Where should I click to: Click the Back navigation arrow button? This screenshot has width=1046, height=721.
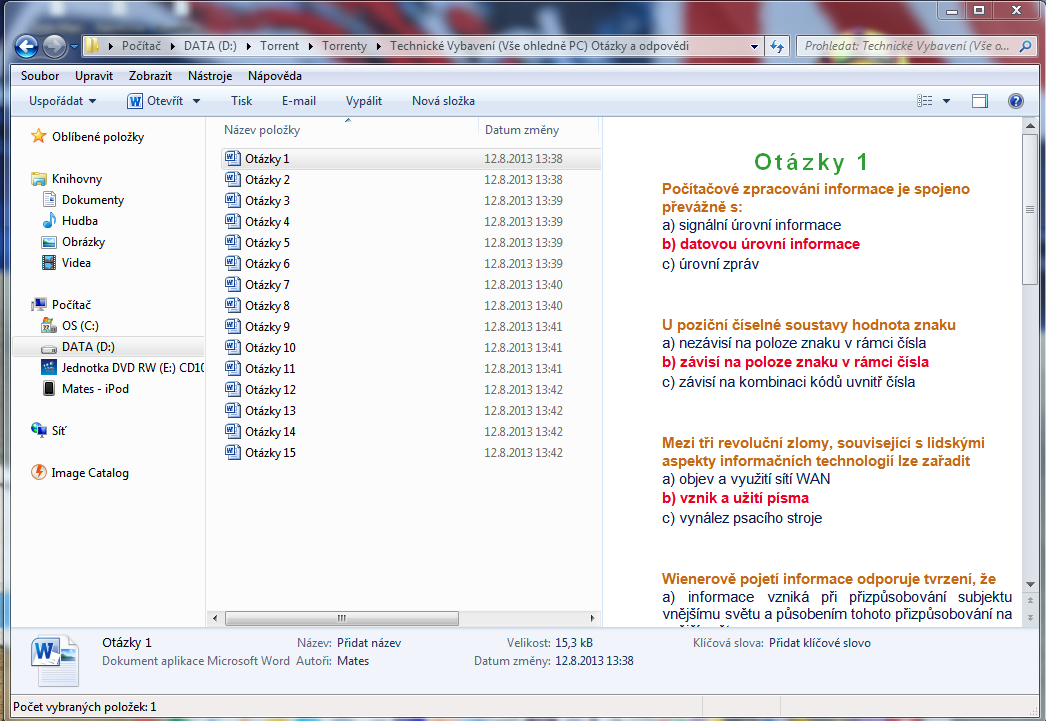point(26,46)
